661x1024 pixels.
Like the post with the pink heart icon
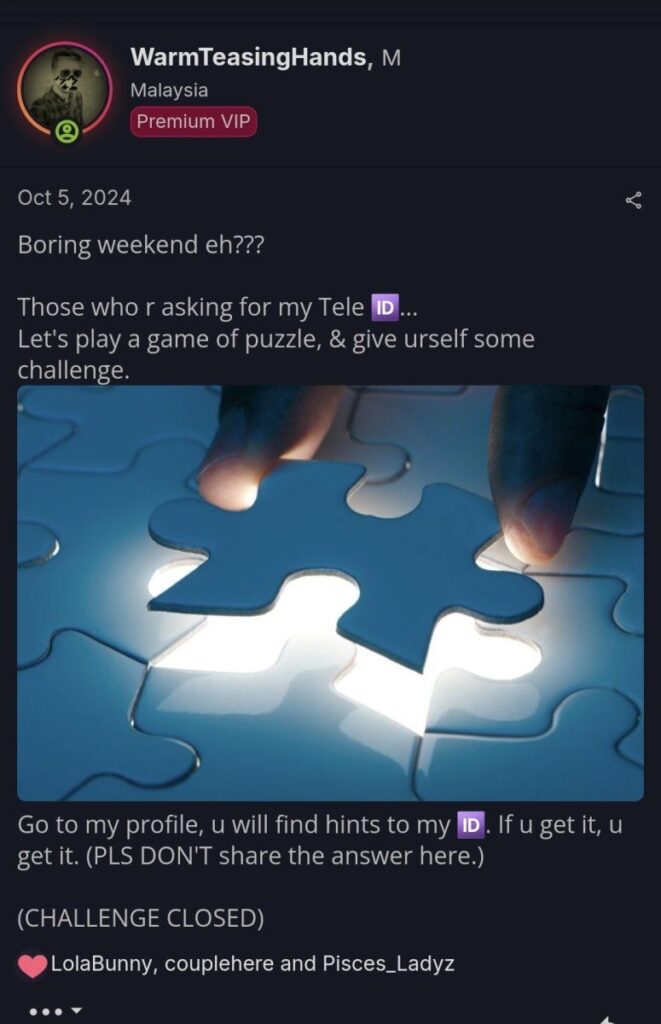[32, 965]
